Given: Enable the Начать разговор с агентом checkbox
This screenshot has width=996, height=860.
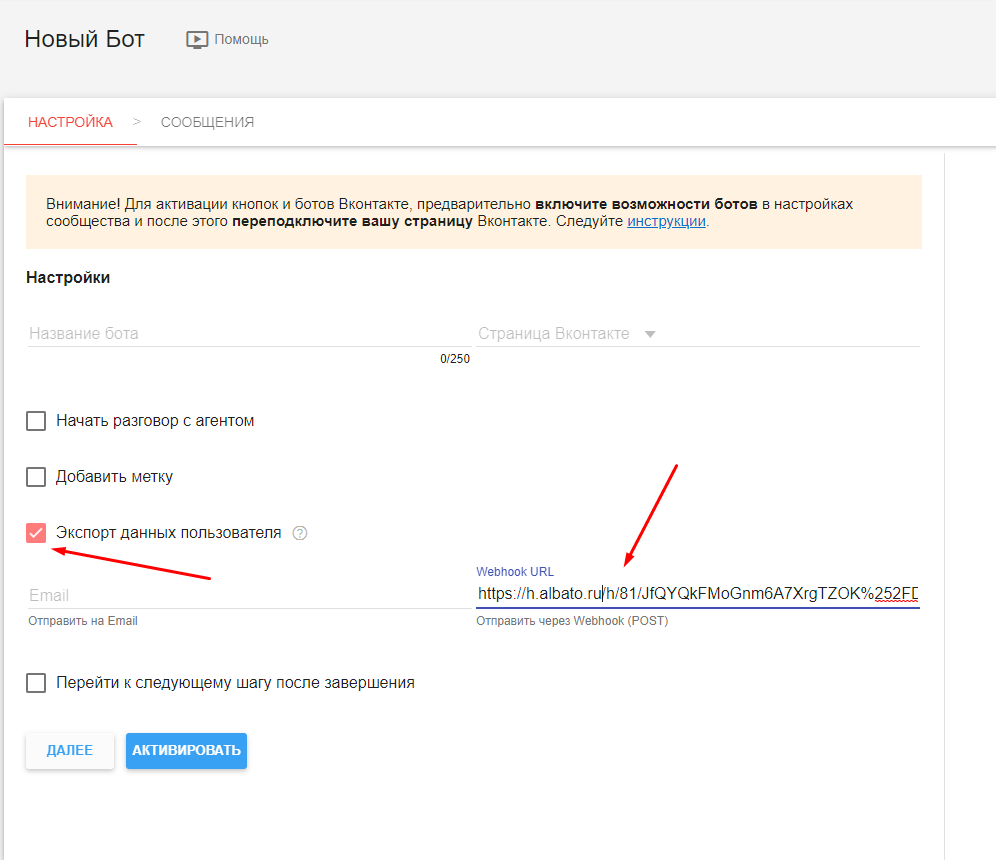Looking at the screenshot, I should click(x=36, y=421).
